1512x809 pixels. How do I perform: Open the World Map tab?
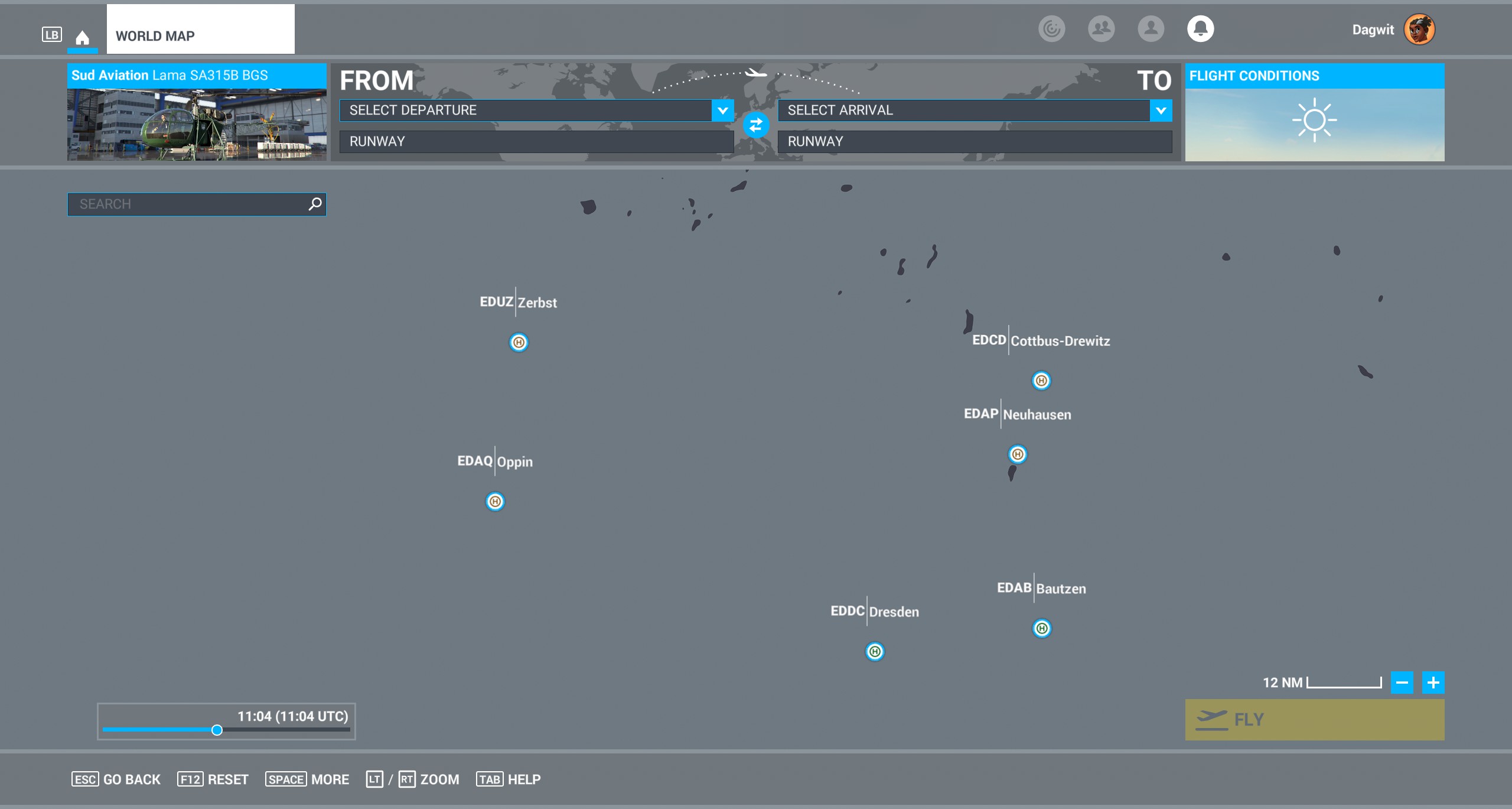point(200,29)
